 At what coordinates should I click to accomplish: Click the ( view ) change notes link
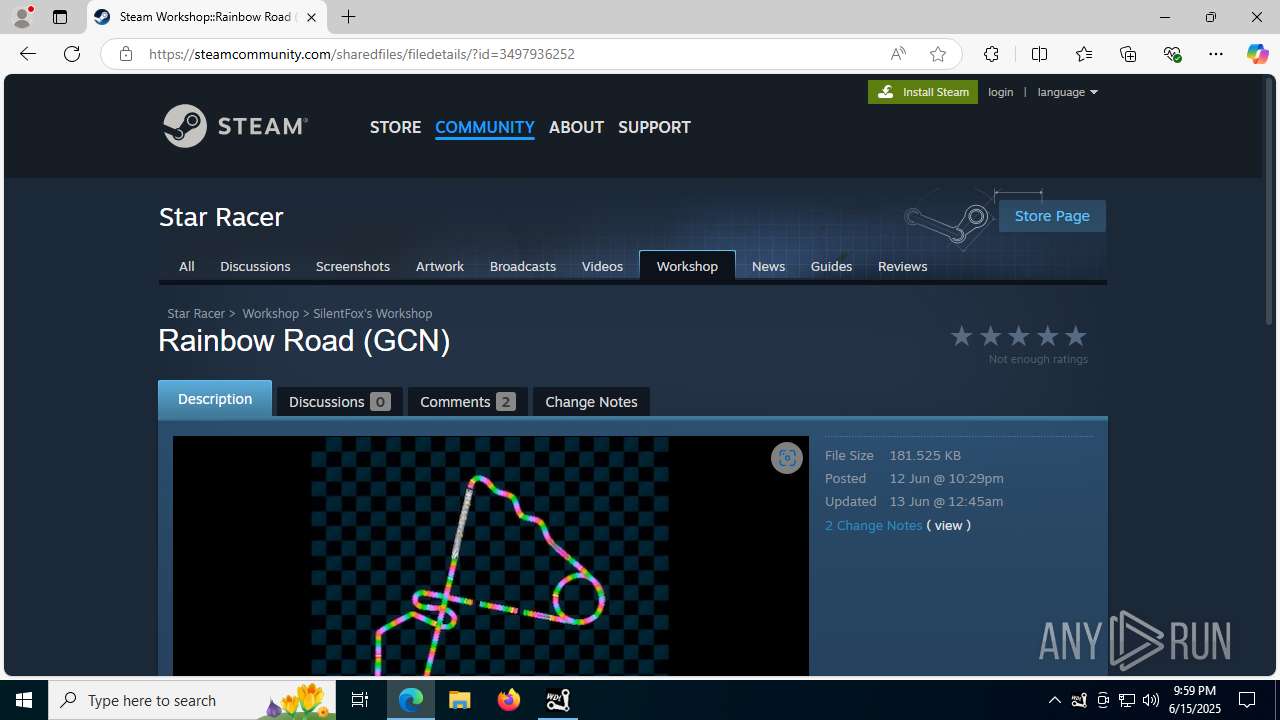pyautogui.click(x=948, y=525)
